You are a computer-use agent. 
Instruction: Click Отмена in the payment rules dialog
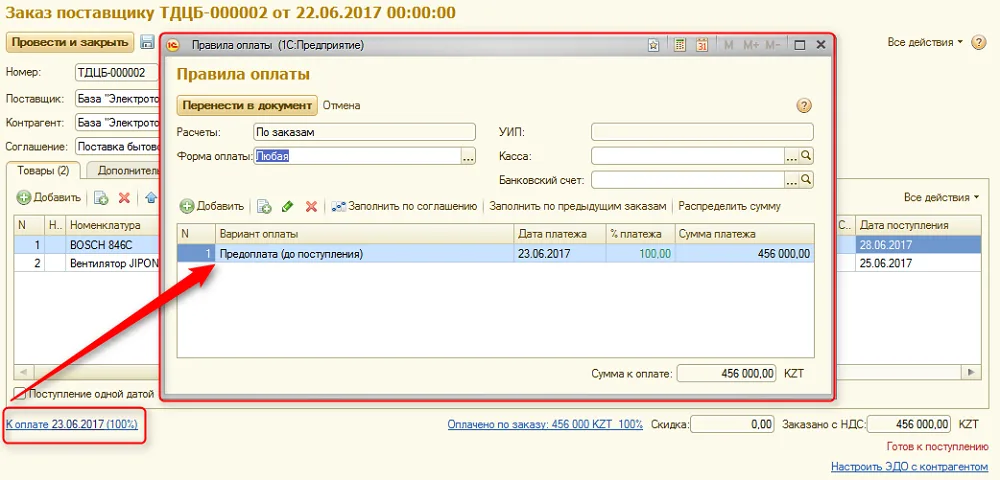(341, 105)
